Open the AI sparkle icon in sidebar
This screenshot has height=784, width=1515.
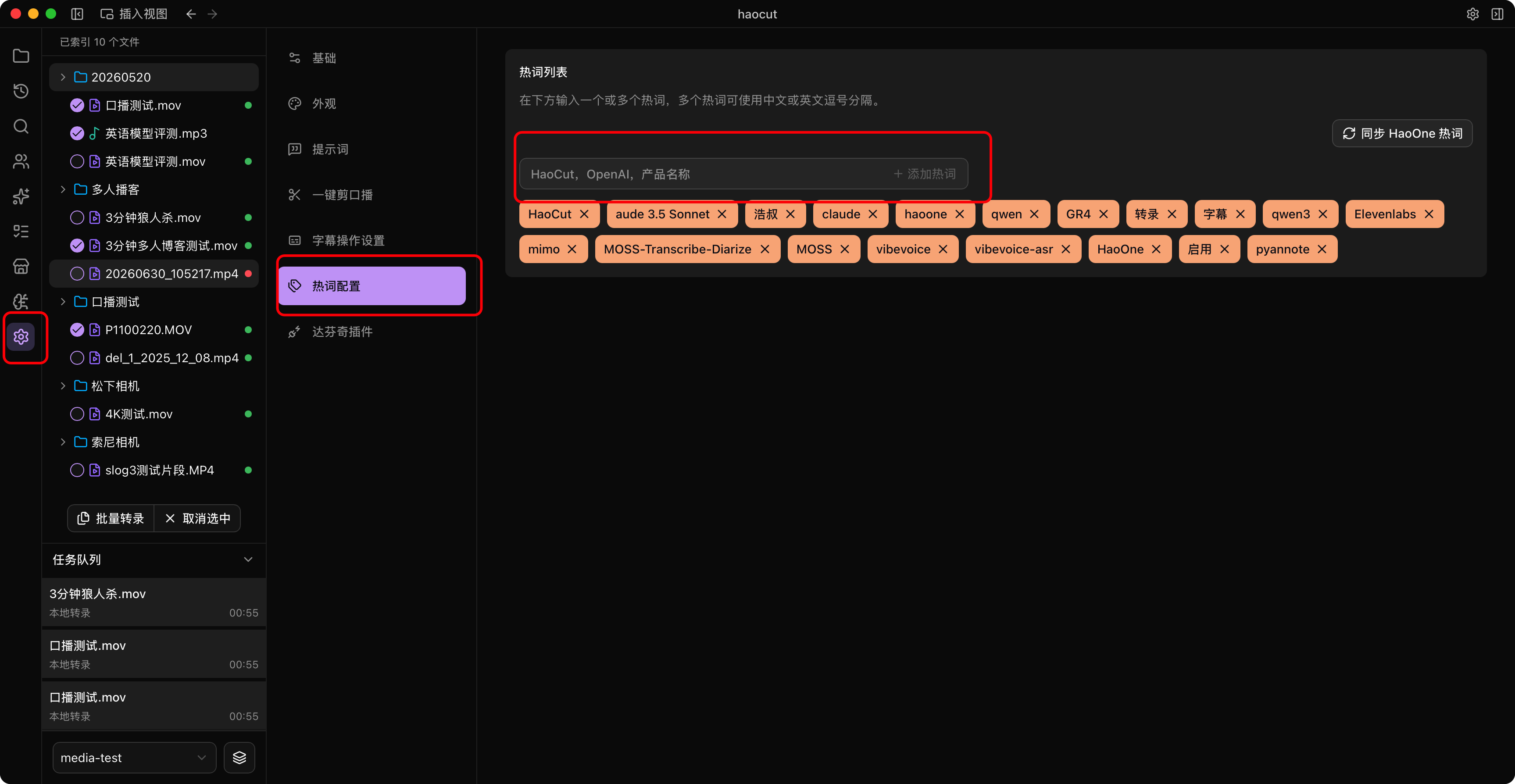(21, 196)
